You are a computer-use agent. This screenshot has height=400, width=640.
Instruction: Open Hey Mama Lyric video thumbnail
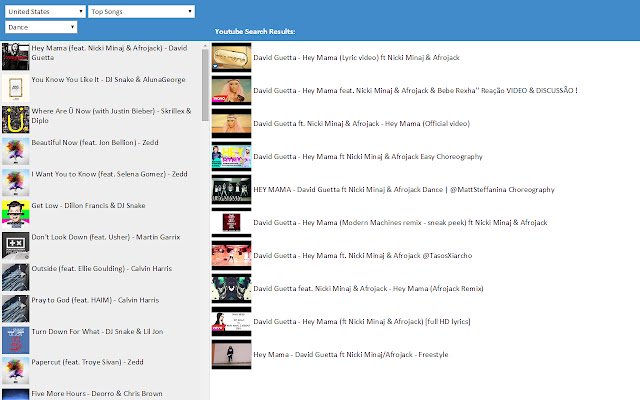(x=231, y=58)
